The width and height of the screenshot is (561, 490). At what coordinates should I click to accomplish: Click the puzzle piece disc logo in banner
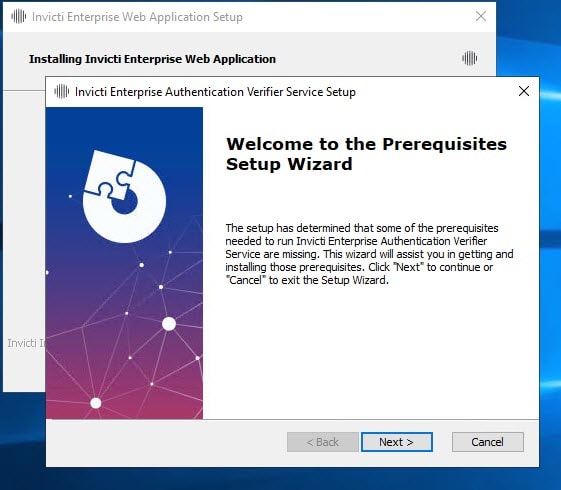point(124,197)
